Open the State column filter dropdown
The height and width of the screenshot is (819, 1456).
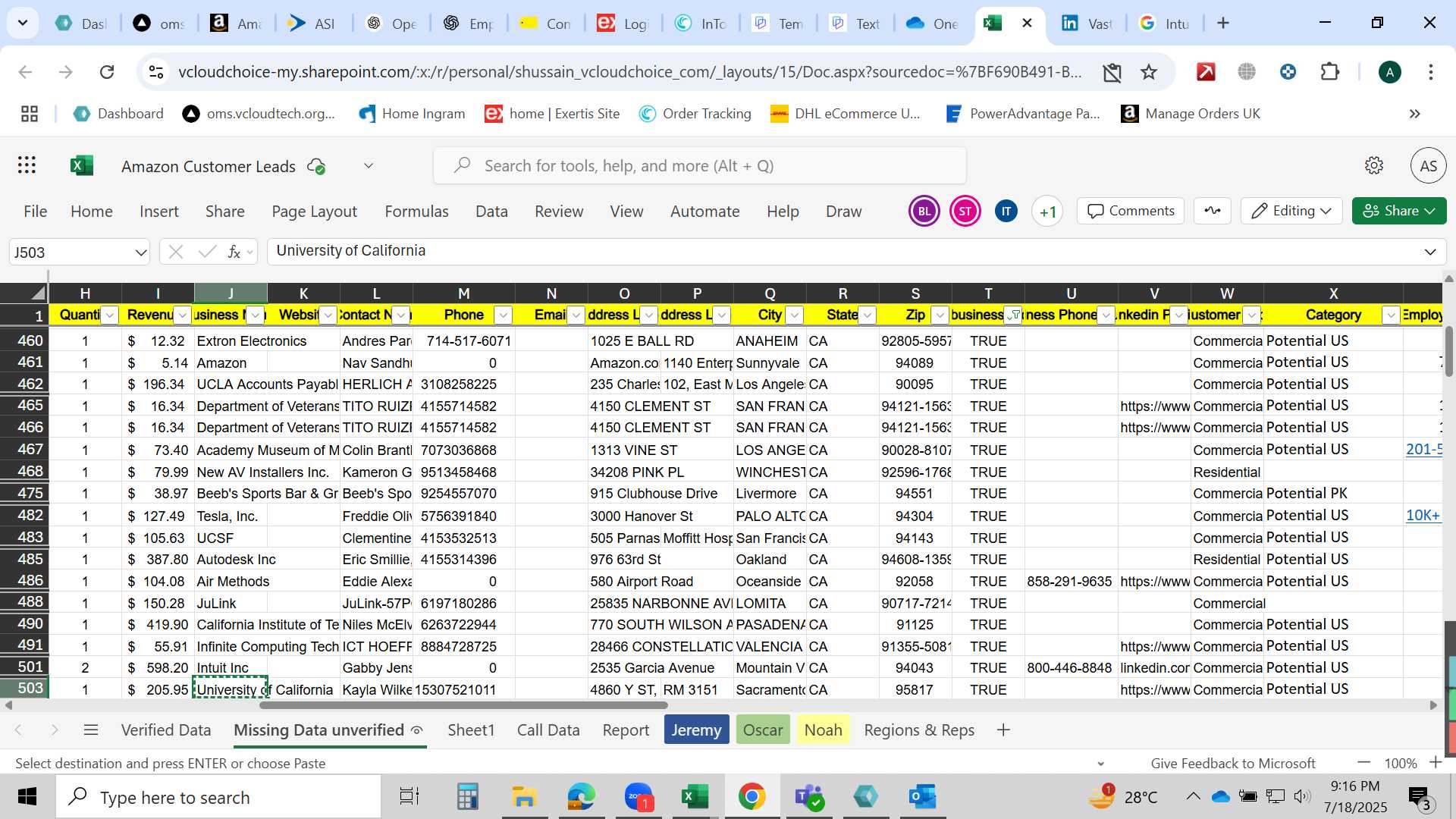(x=867, y=315)
